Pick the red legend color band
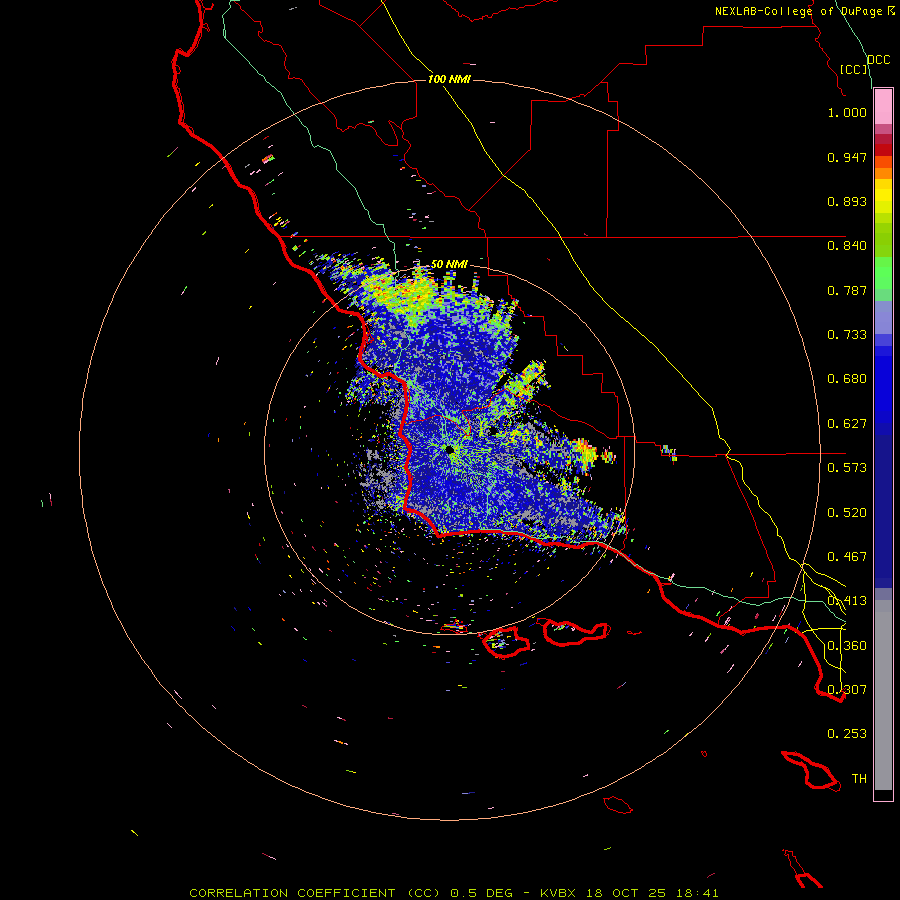900x900 pixels. tap(883, 150)
